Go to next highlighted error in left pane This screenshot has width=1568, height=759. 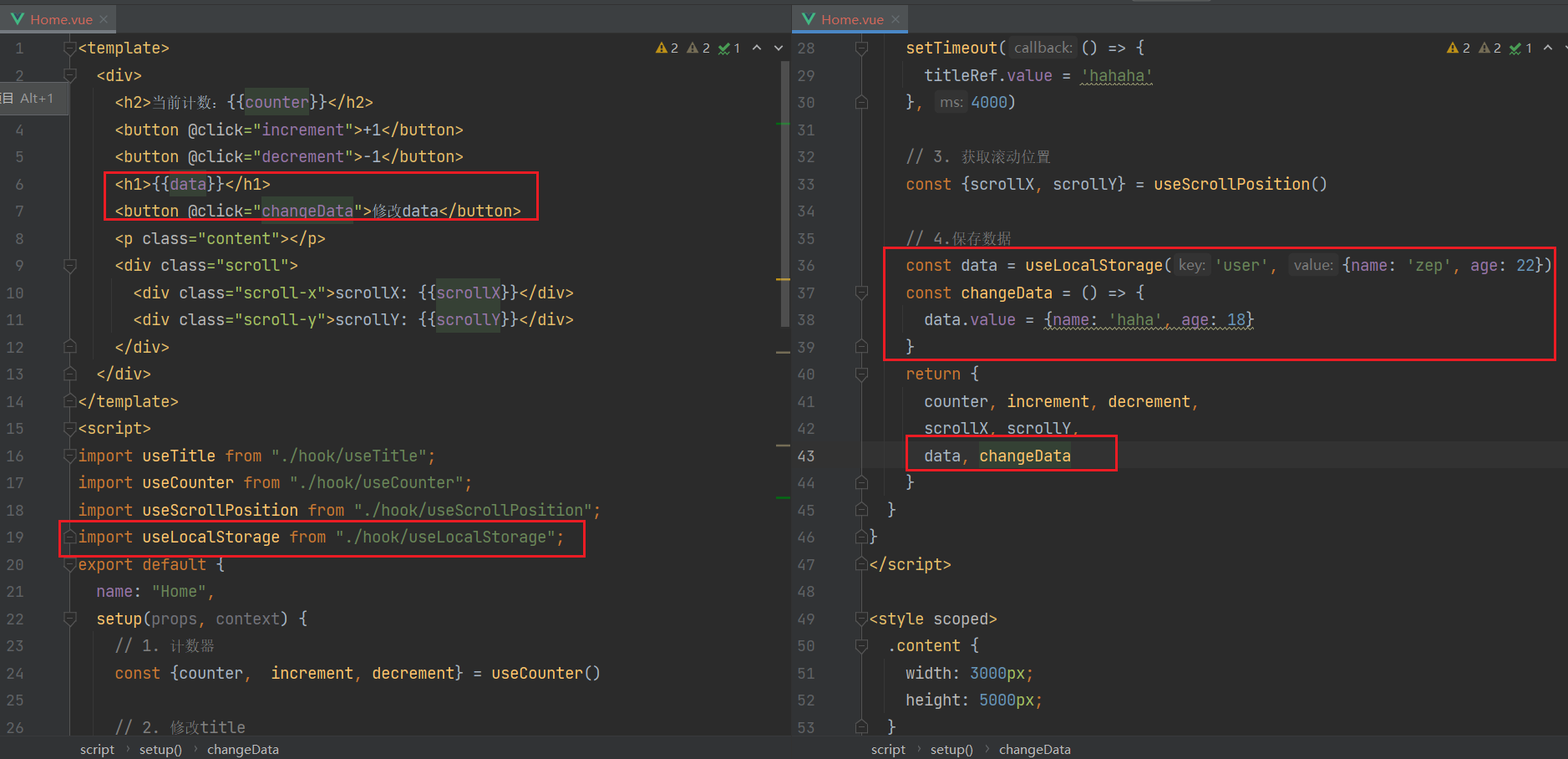click(779, 48)
